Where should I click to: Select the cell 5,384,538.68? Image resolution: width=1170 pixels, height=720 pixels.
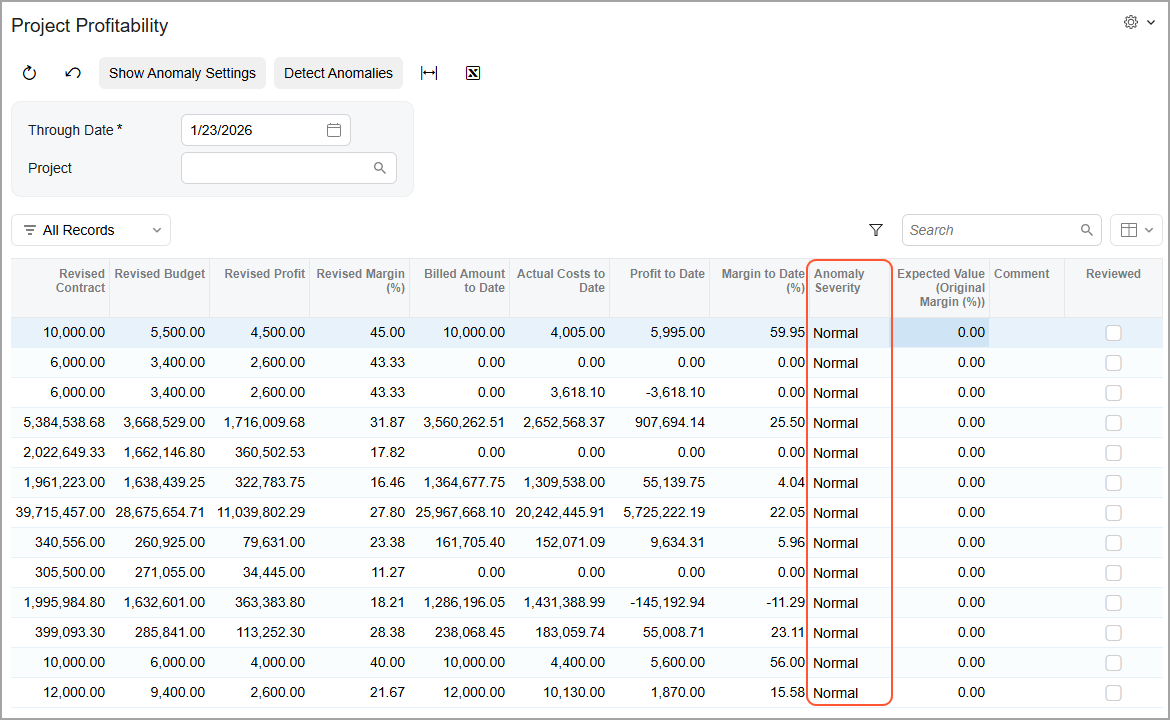pos(61,422)
